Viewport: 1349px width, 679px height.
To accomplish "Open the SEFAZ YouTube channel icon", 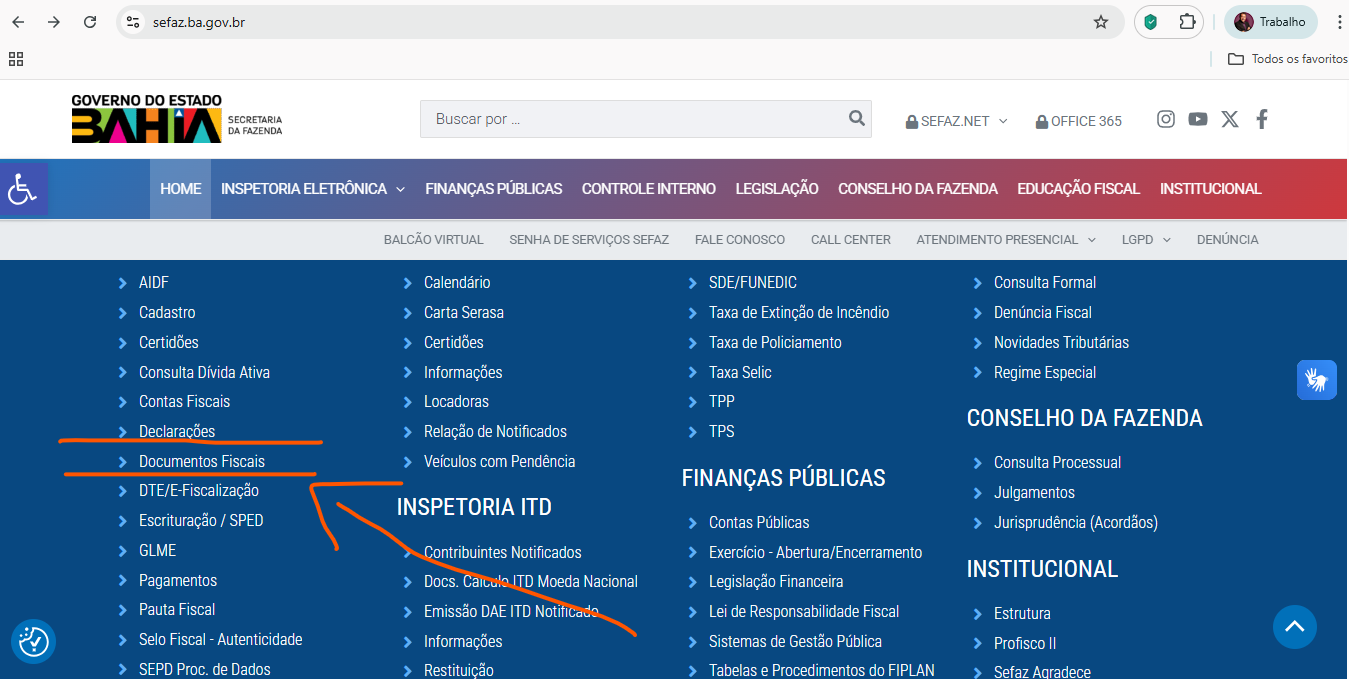I will (1198, 119).
